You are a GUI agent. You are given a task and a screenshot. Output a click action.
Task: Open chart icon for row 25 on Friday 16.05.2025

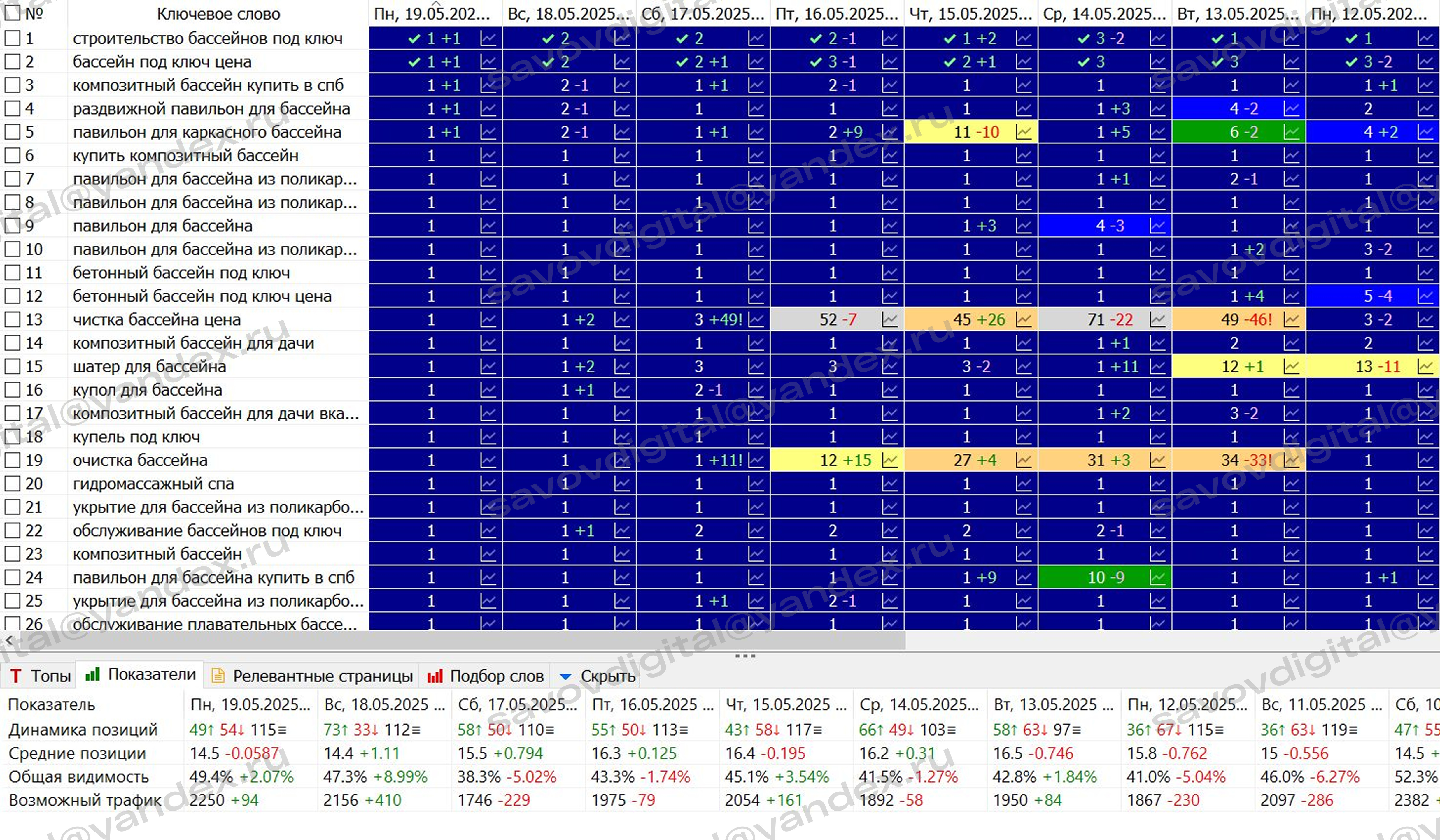click(x=890, y=601)
